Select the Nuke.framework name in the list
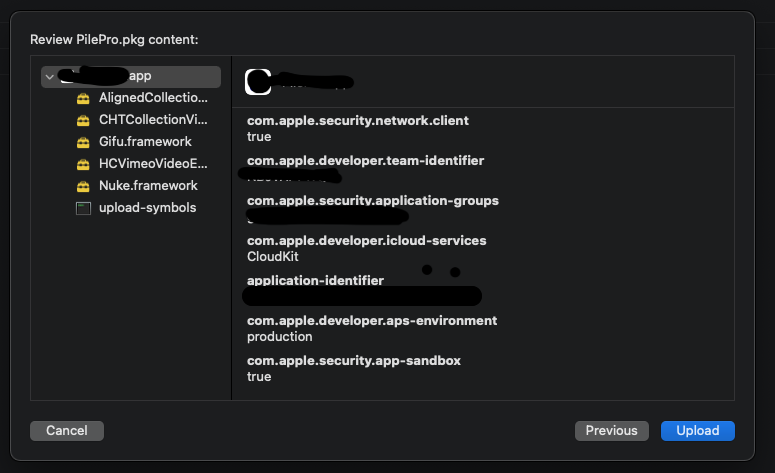 [x=148, y=186]
